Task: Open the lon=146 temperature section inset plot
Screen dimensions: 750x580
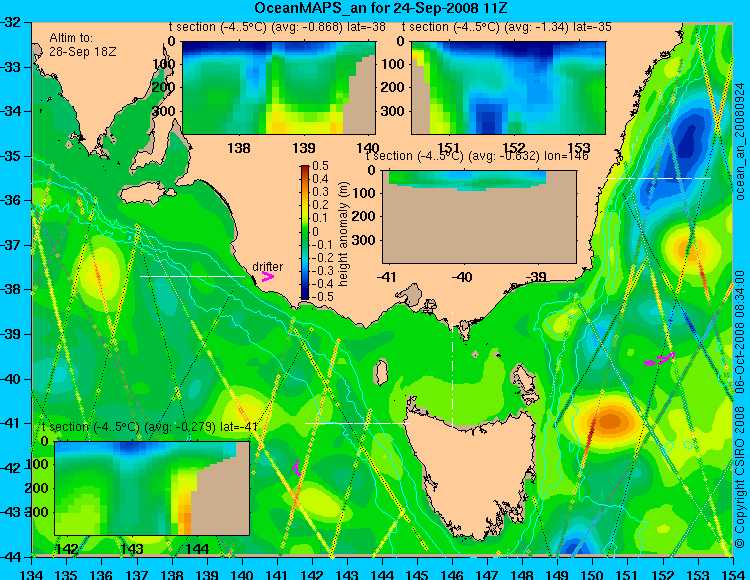Action: tap(479, 217)
